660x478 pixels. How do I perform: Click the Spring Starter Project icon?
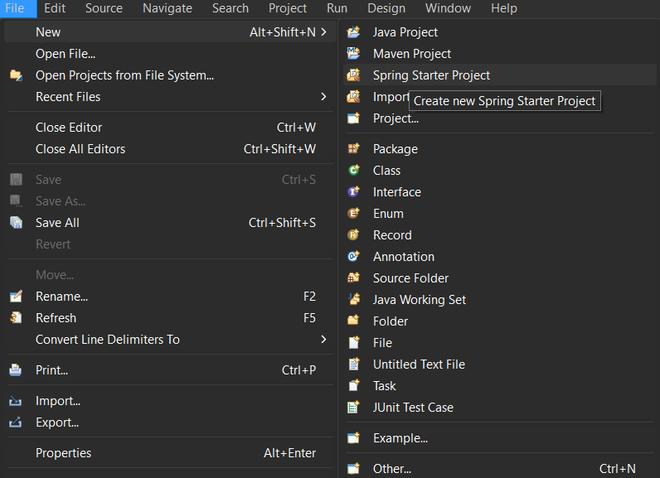[353, 75]
